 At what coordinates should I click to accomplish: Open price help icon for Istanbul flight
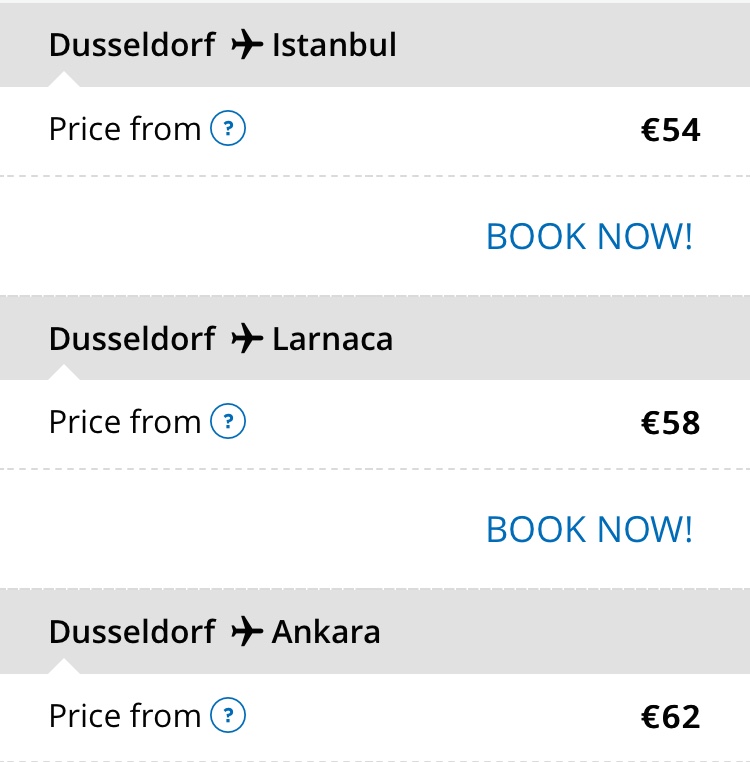228,129
